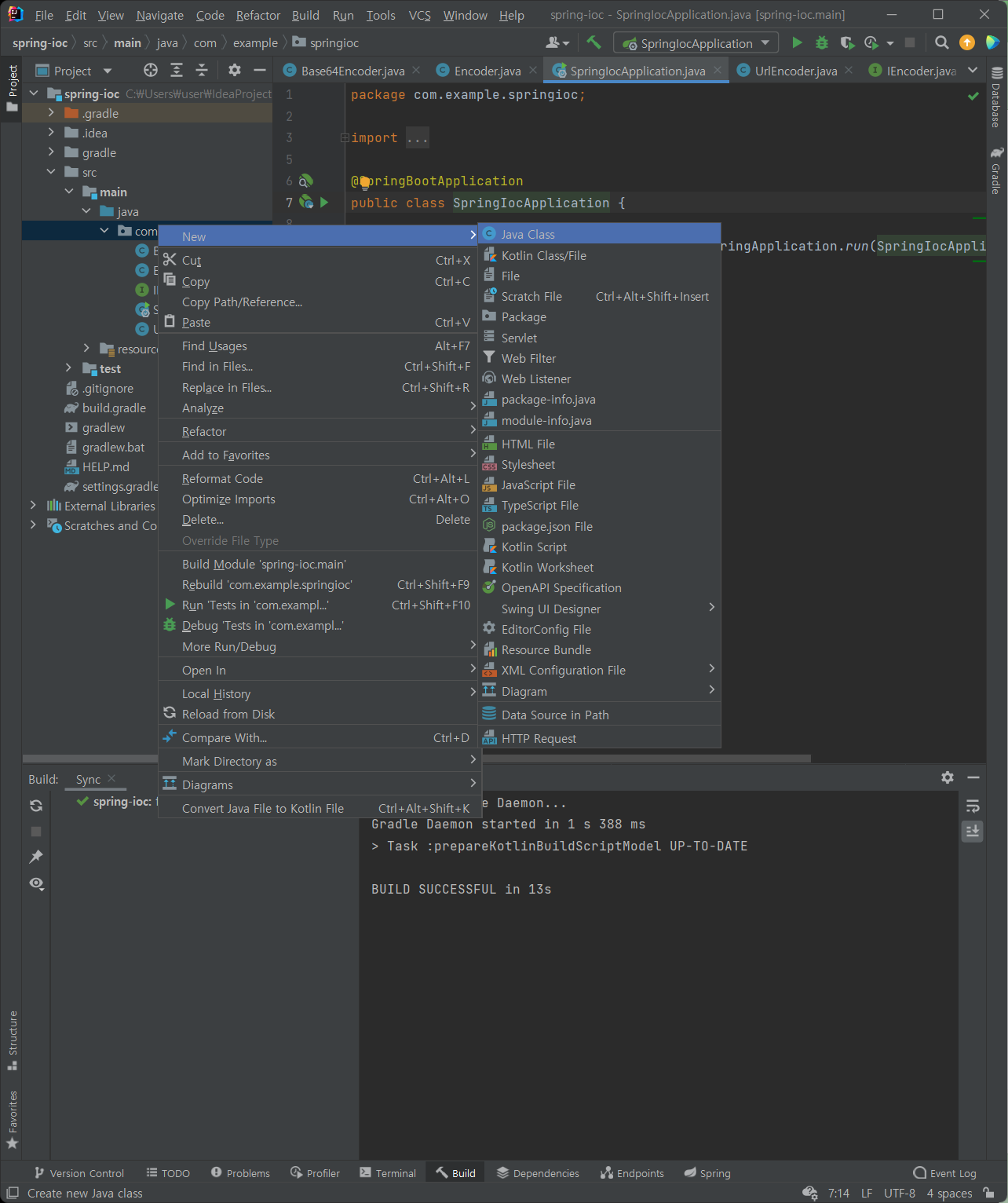Expand External Libraries node
1008x1203 pixels.
[x=33, y=506]
